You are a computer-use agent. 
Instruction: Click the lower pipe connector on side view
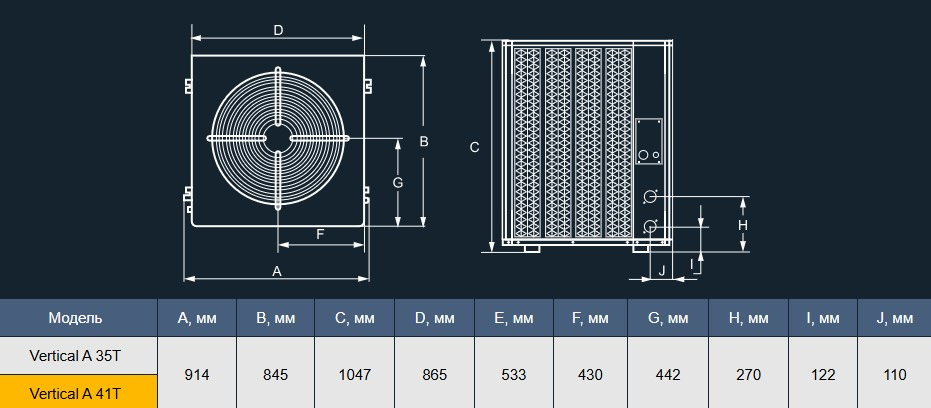(x=651, y=226)
